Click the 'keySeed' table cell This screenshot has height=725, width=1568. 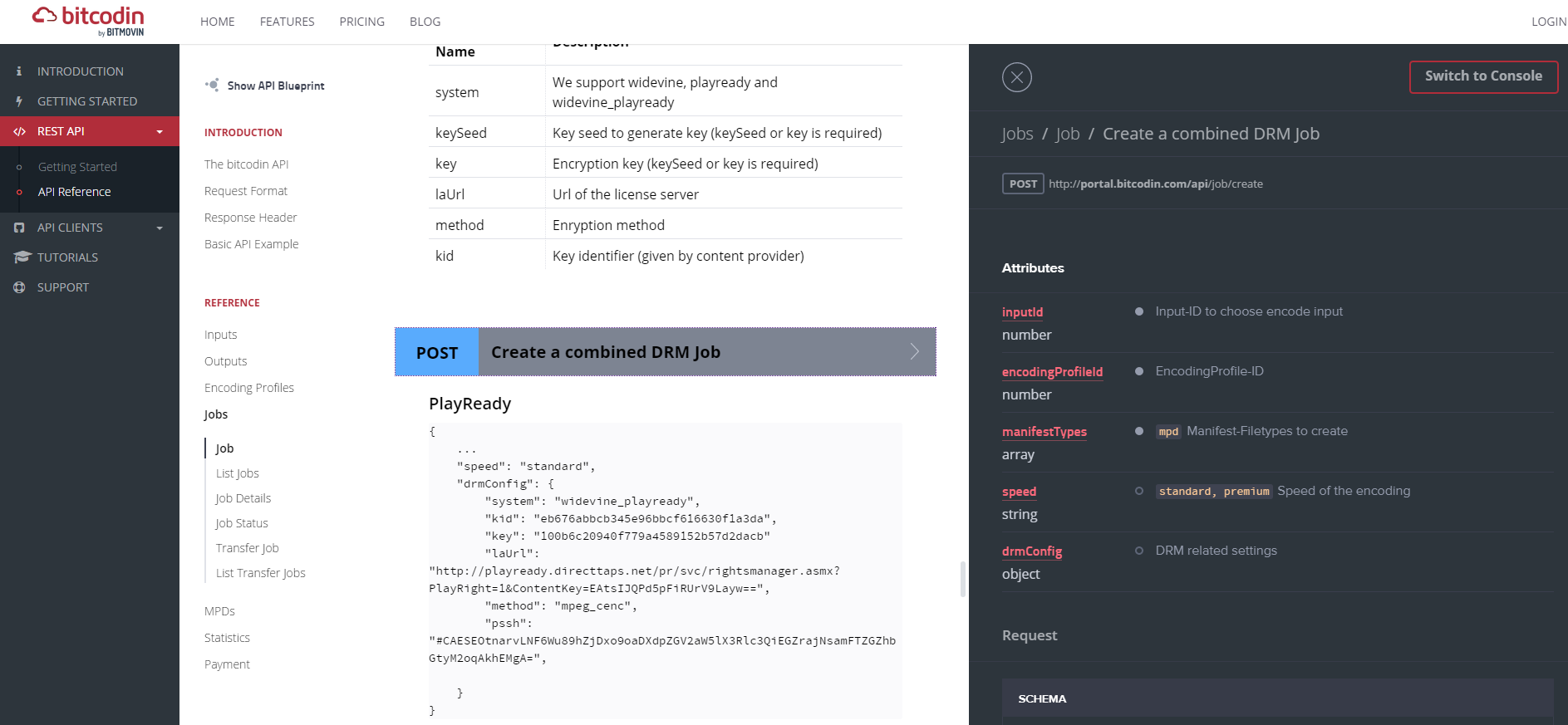point(487,133)
